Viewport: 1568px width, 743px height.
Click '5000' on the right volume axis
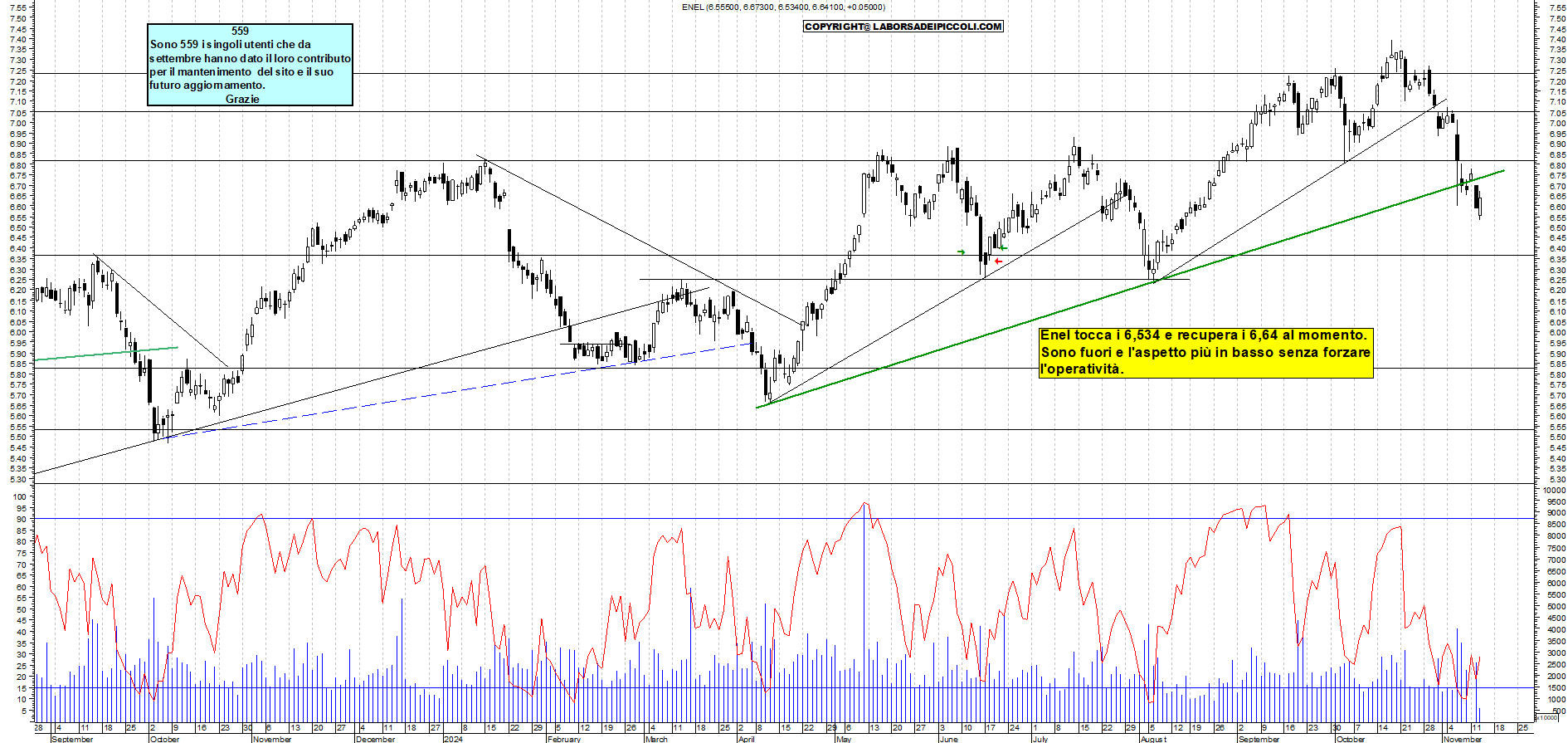tap(1556, 606)
